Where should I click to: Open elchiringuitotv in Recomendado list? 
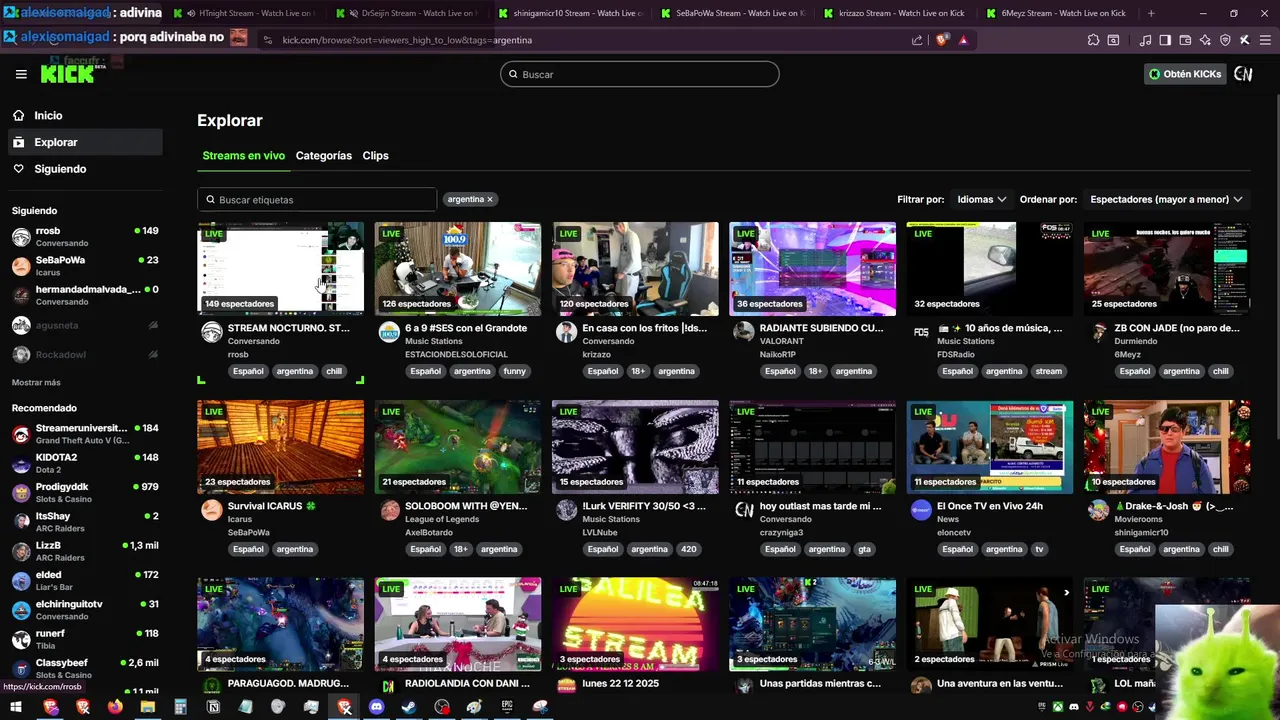click(x=84, y=610)
